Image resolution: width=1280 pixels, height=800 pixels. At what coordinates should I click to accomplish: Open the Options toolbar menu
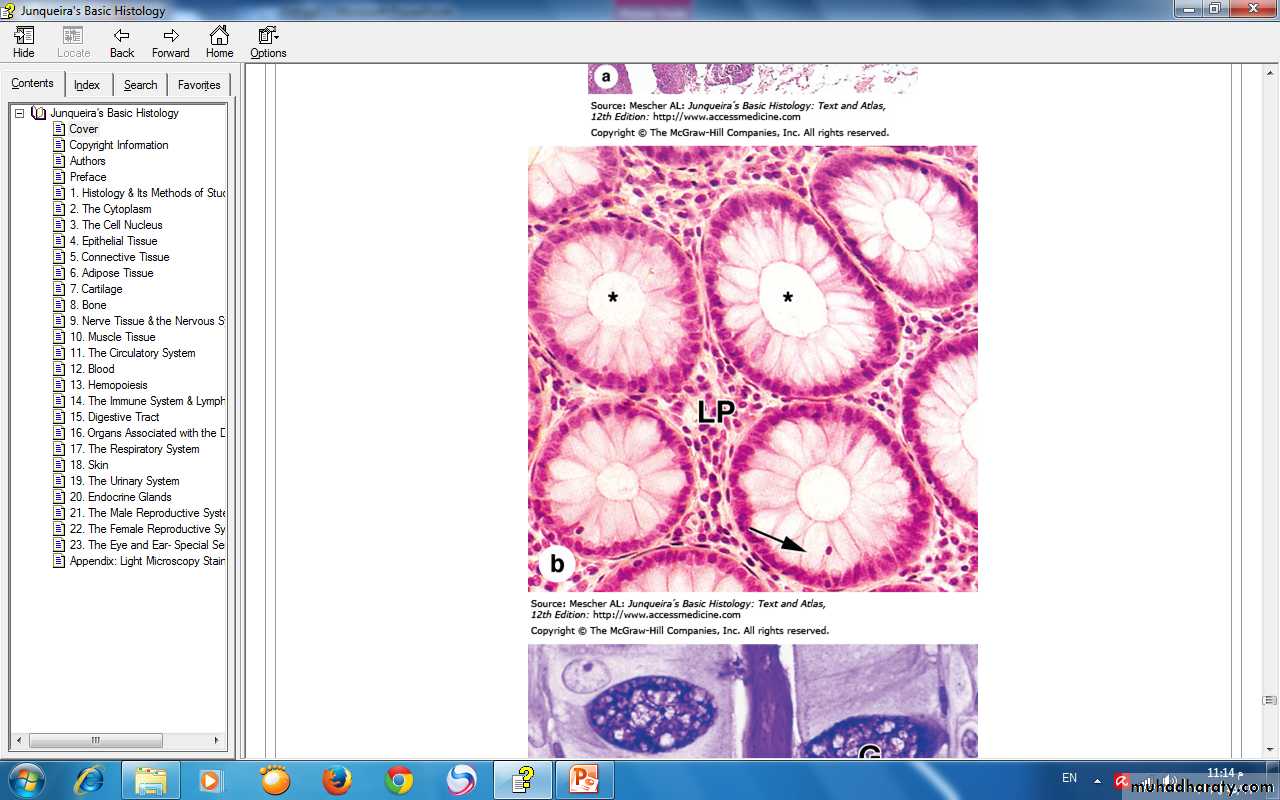coord(268,42)
